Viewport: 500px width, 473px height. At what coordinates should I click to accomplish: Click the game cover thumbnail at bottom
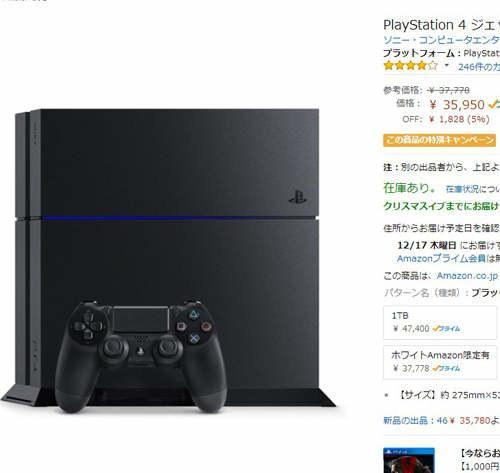pos(409,460)
